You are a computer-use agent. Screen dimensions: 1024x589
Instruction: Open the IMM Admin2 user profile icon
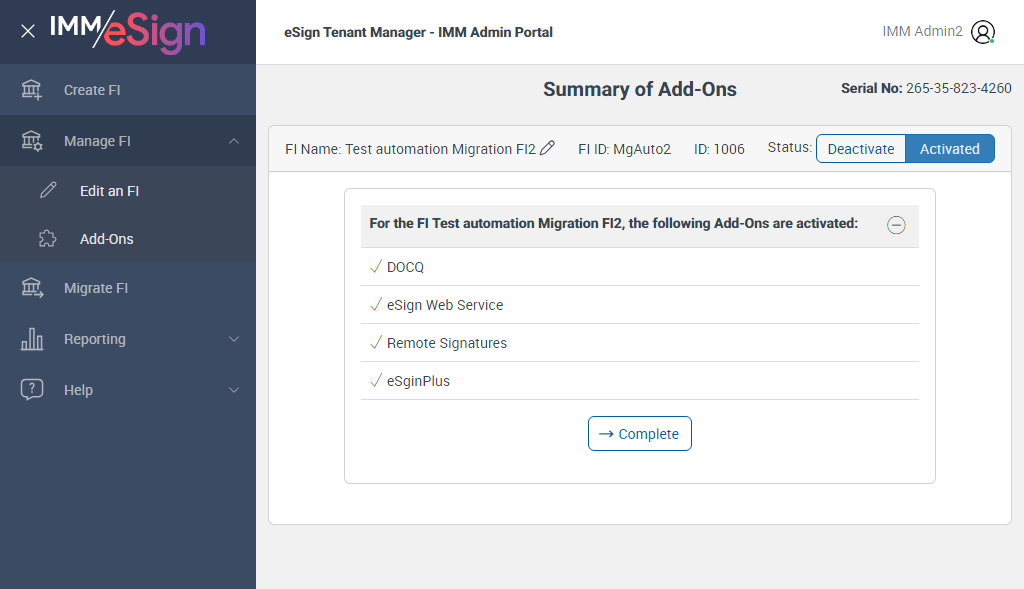coord(983,32)
